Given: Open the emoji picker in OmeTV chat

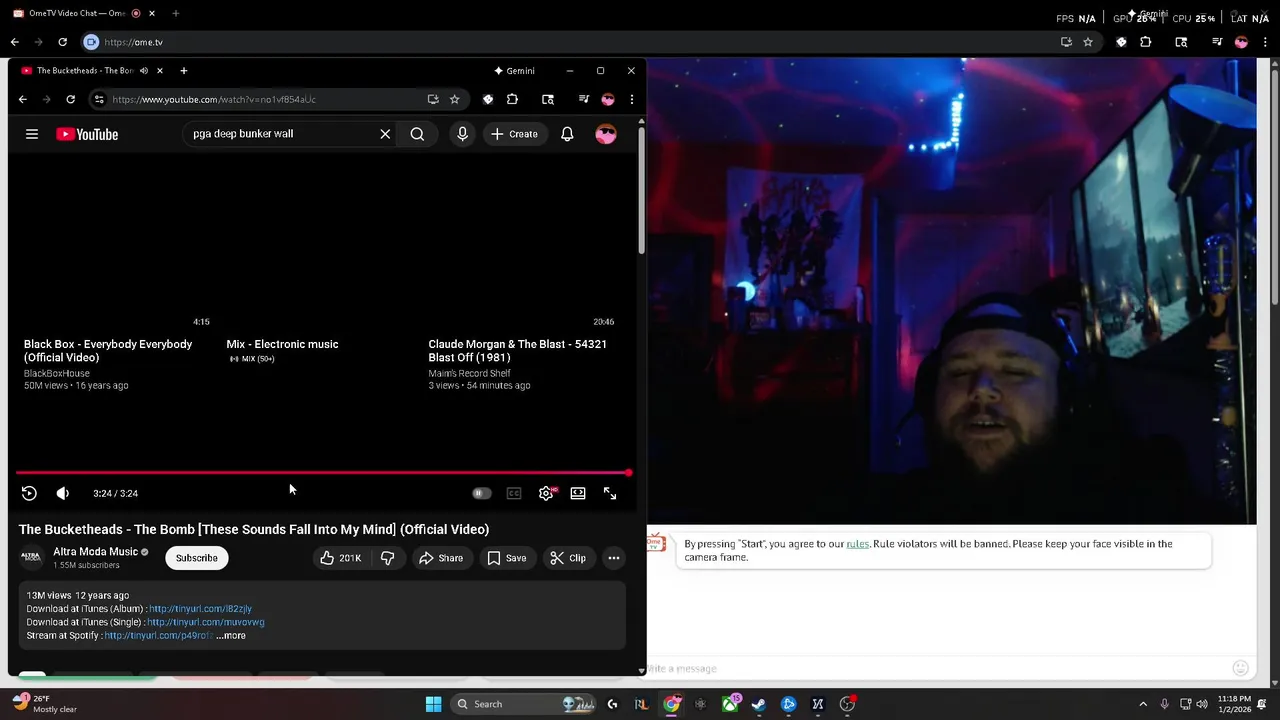Looking at the screenshot, I should (1241, 668).
